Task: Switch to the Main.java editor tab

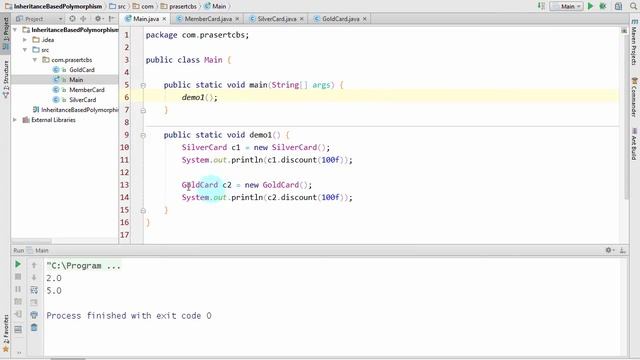Action: [146, 19]
